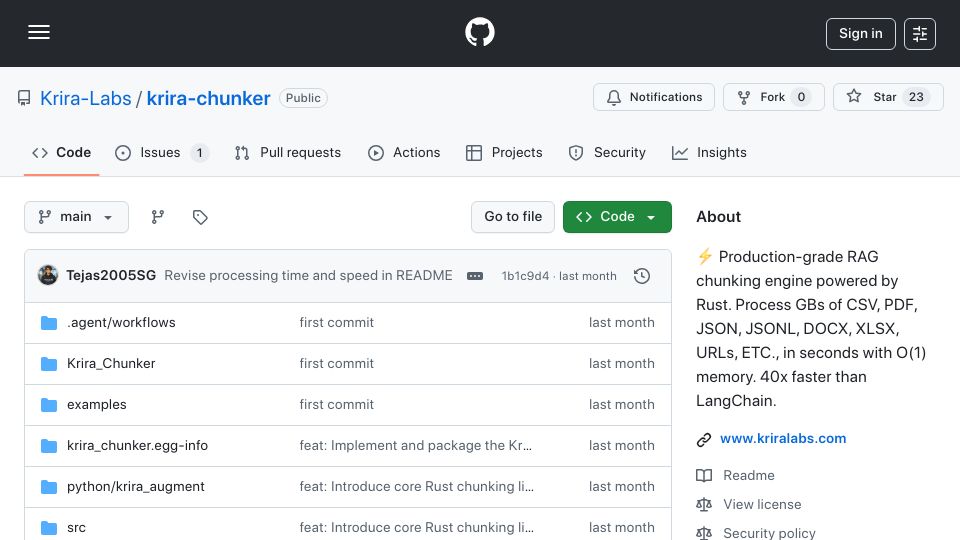This screenshot has width=960, height=540.
Task: Open the Readme link
Action: (x=749, y=476)
